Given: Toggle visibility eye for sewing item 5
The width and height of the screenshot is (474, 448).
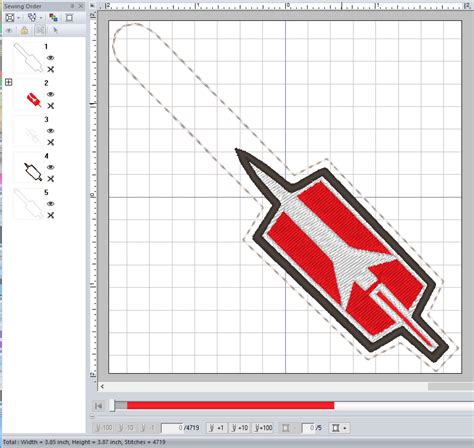Looking at the screenshot, I should [50, 204].
